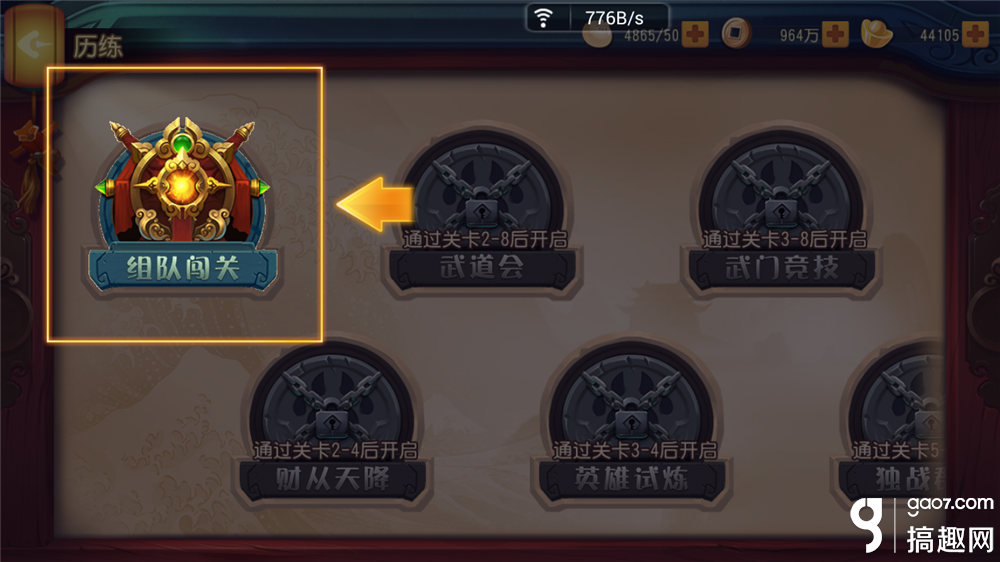Click the 历练 screen title

tap(98, 47)
